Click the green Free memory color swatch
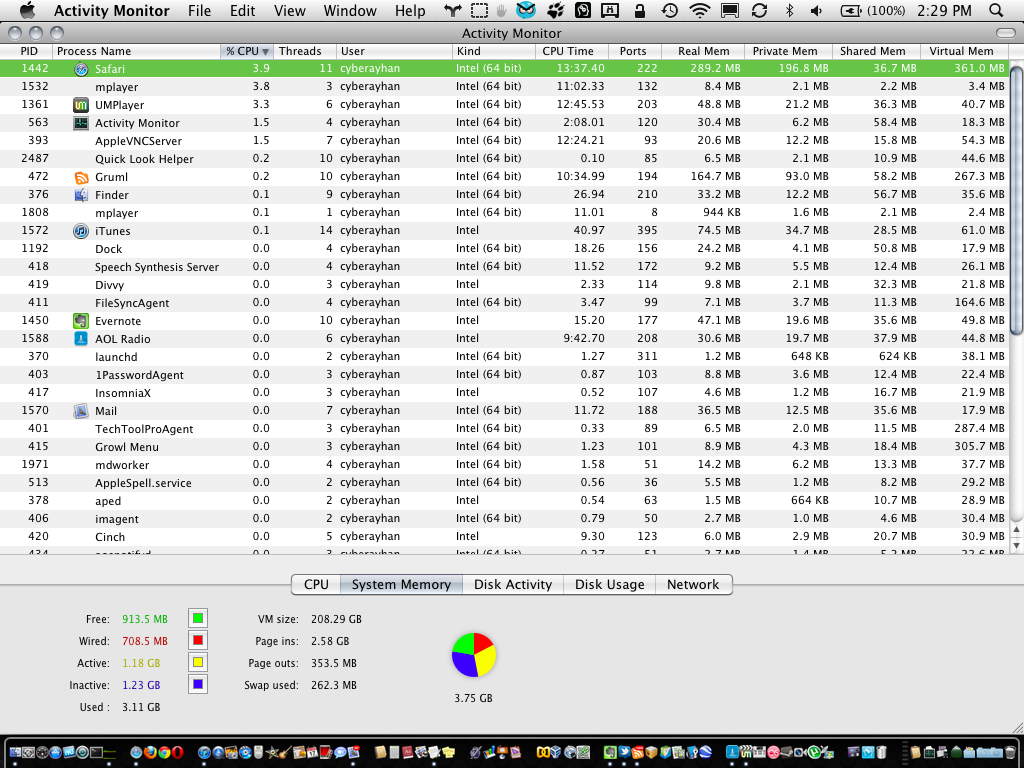The image size is (1024, 768). 198,618
